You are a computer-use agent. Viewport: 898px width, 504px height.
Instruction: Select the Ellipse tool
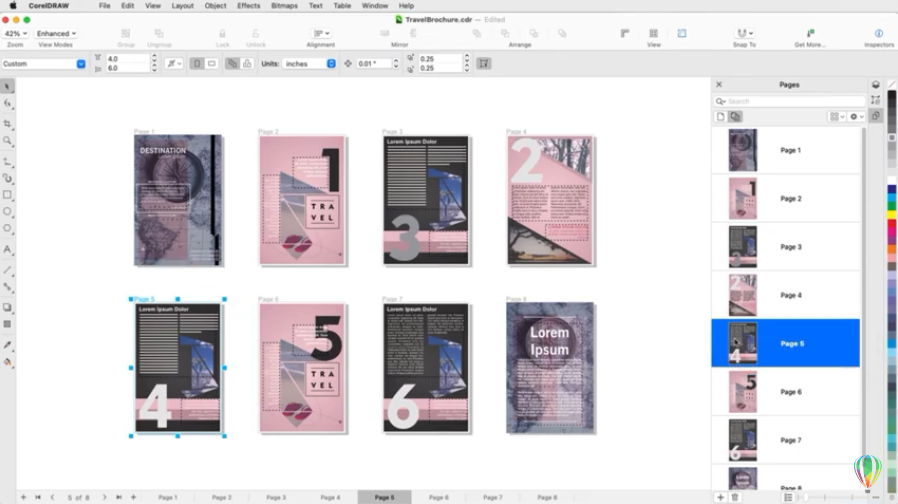[x=7, y=212]
